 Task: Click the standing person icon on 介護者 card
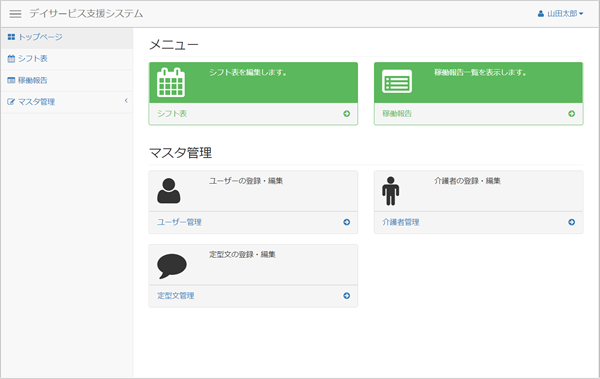[390, 191]
